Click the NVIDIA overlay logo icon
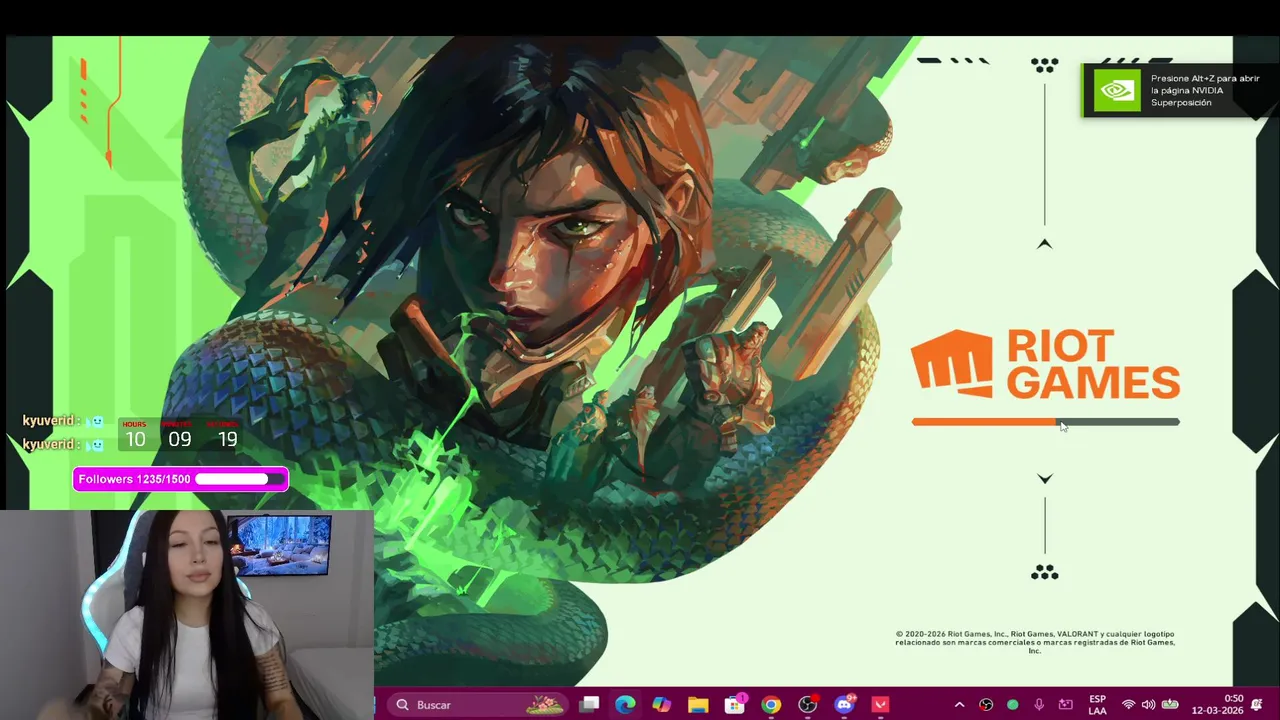Image resolution: width=1280 pixels, height=720 pixels. [1116, 91]
